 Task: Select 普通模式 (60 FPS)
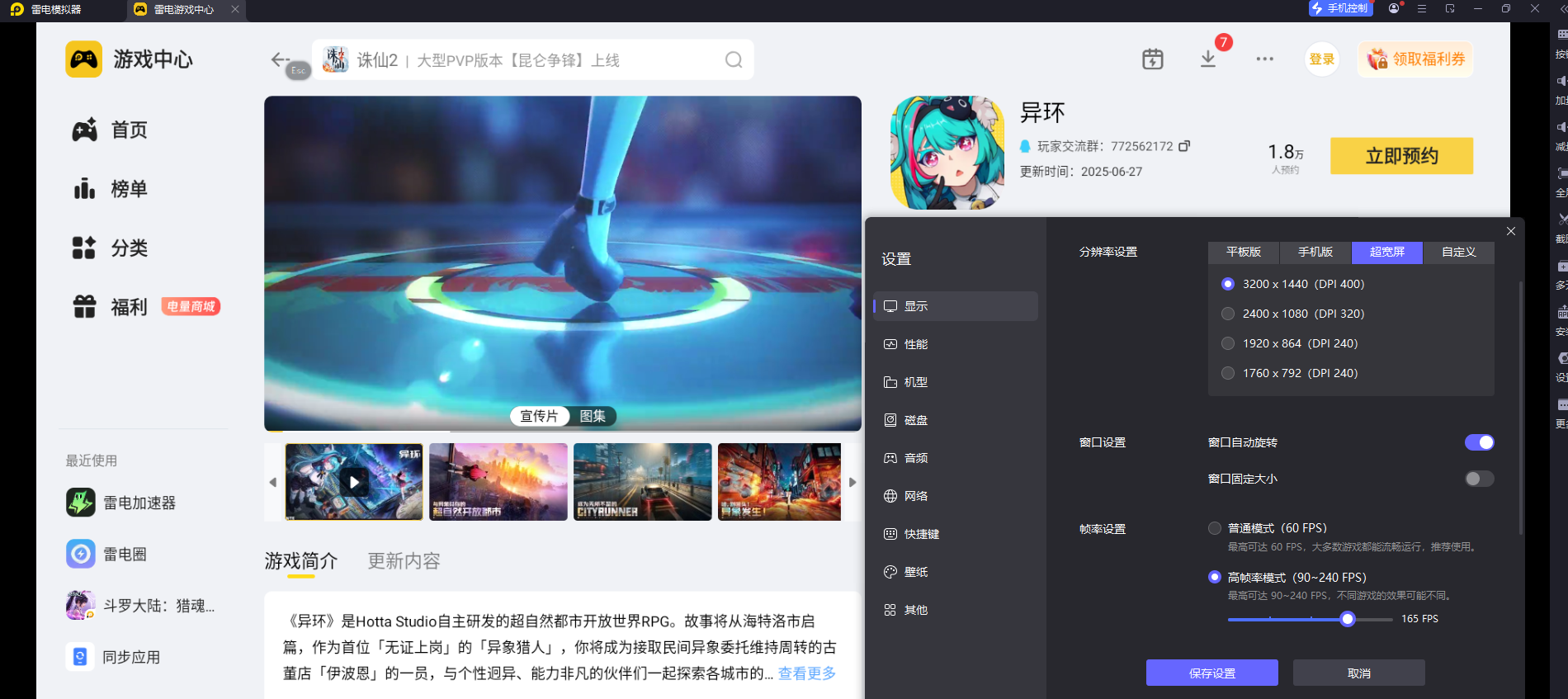click(x=1215, y=528)
